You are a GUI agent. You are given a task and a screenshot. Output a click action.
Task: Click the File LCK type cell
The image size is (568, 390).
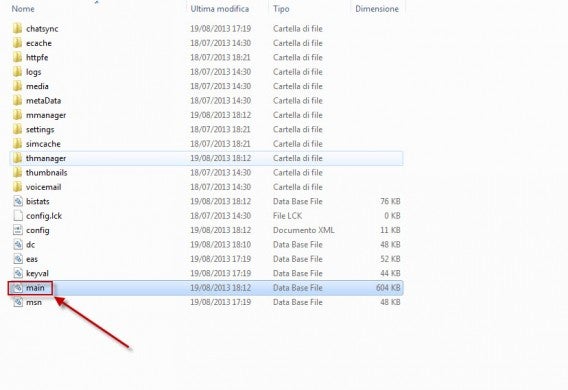tap(287, 216)
